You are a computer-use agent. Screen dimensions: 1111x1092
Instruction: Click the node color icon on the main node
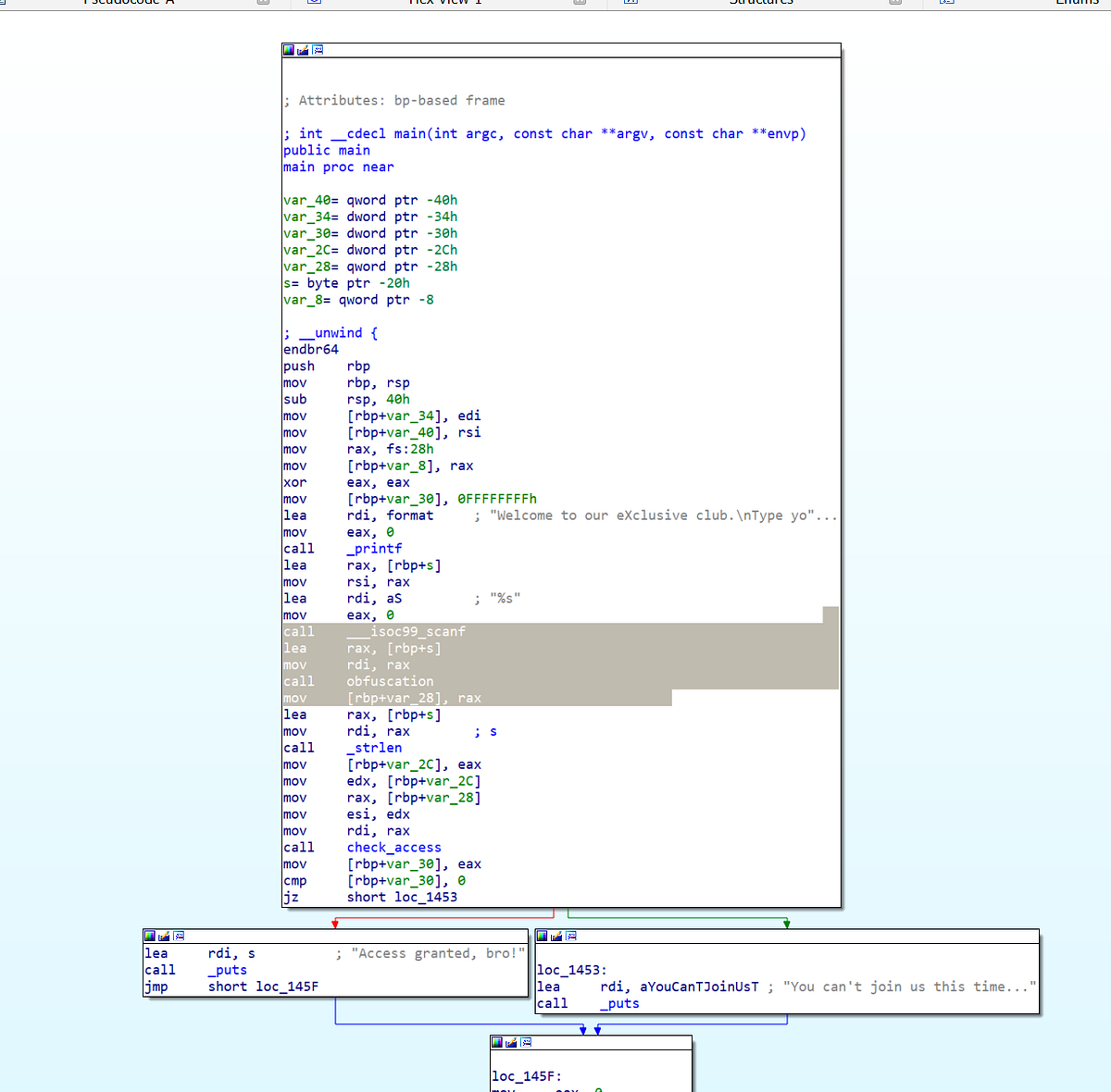288,49
